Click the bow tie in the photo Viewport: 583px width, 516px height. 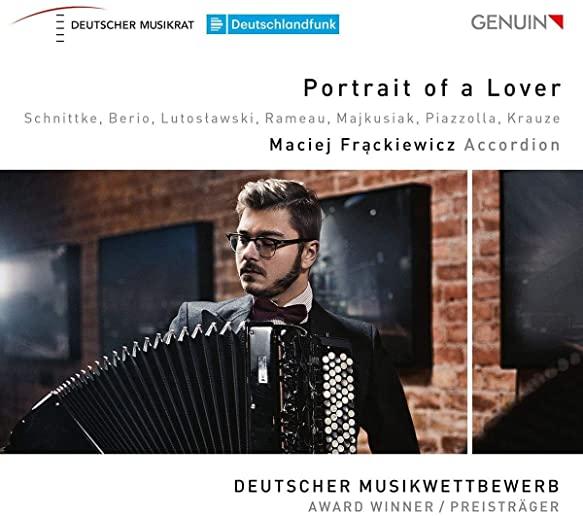[x=280, y=310]
